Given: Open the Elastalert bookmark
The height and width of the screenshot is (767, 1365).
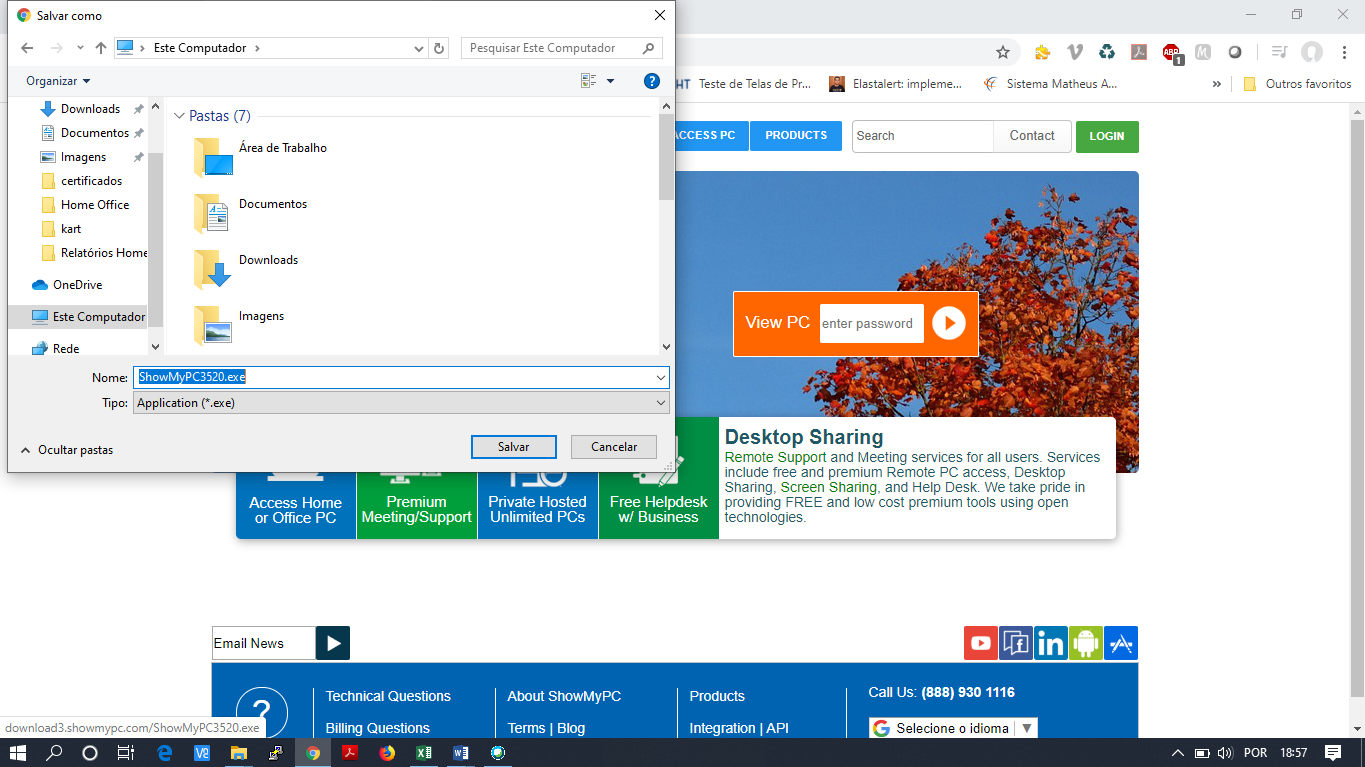Looking at the screenshot, I should [895, 84].
